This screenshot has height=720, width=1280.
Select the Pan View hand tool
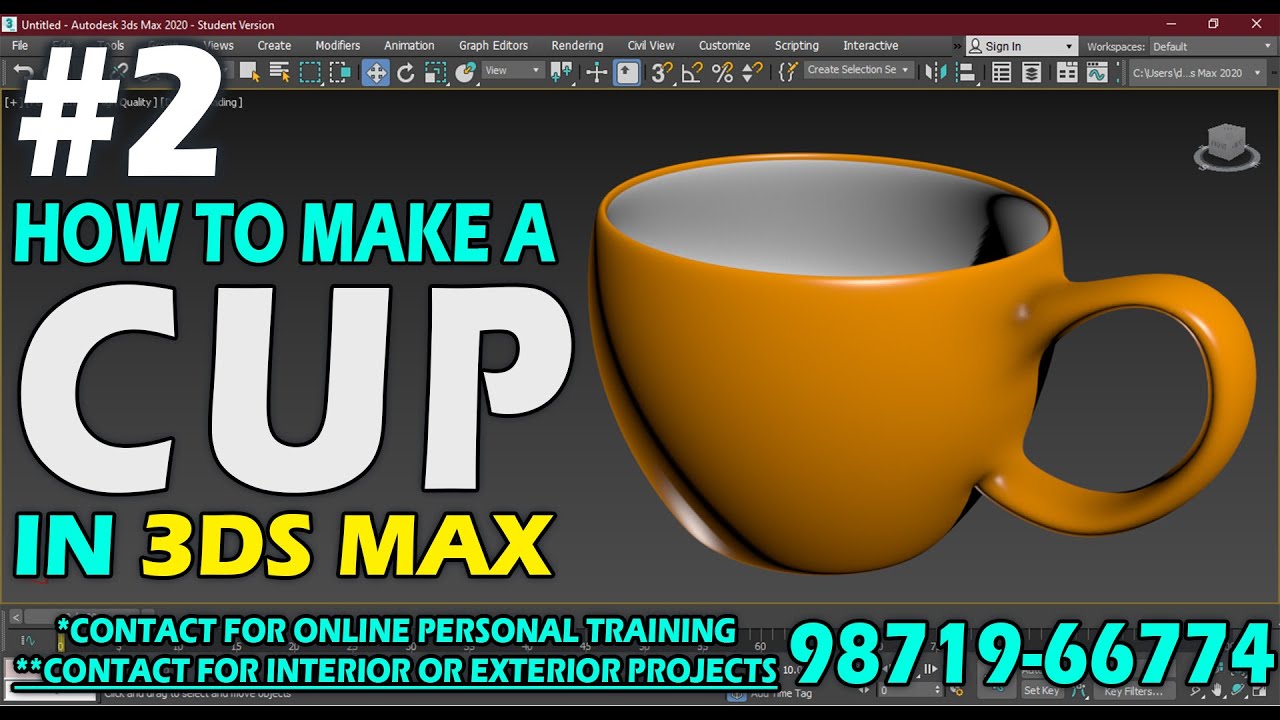pyautogui.click(x=1217, y=689)
